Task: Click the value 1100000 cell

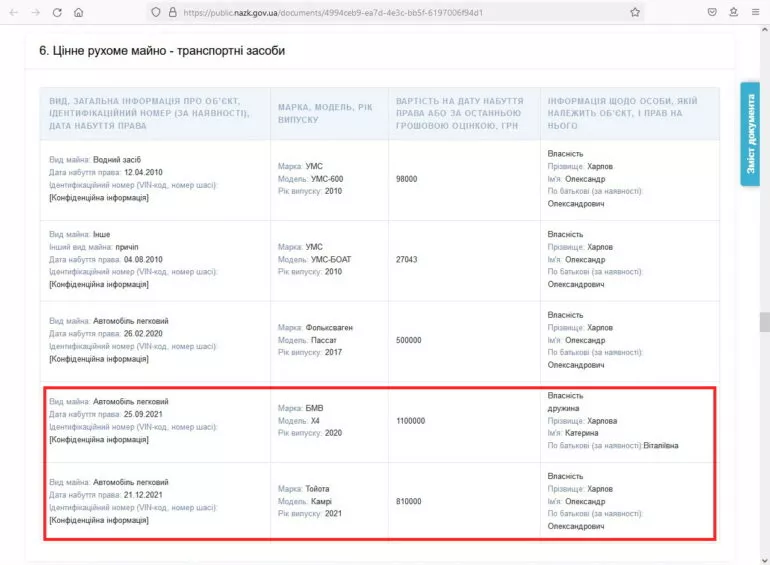Action: [411, 421]
